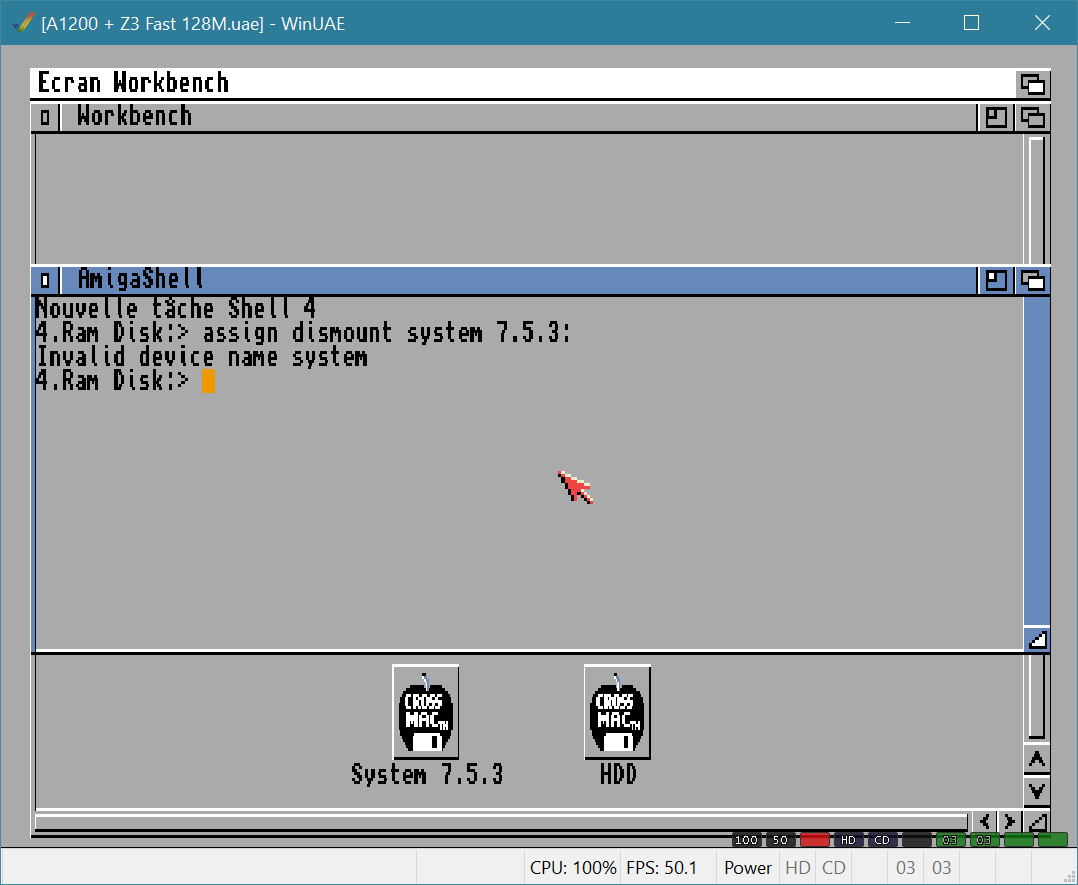
Task: Toggle the AmigaShell window zoom gadget
Action: pyautogui.click(x=996, y=280)
